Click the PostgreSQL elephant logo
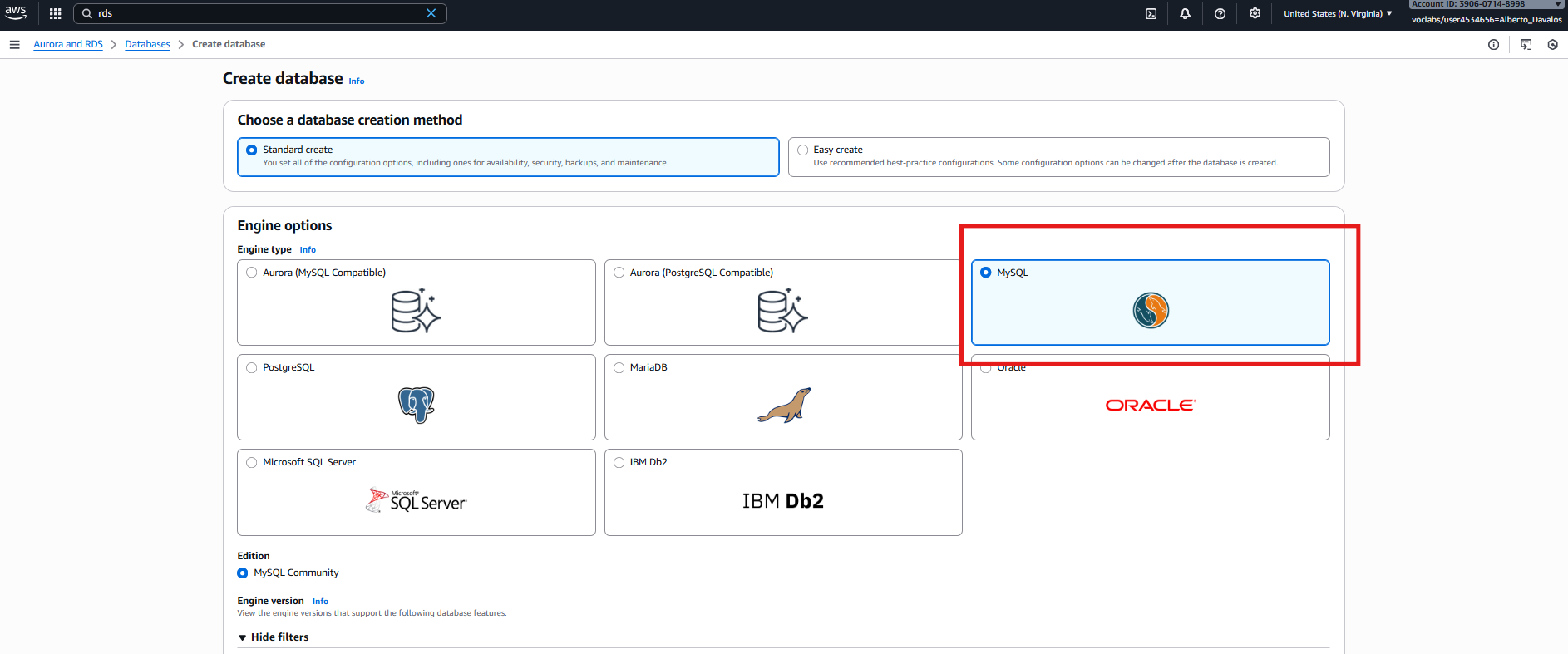This screenshot has height=654, width=1568. (x=417, y=405)
